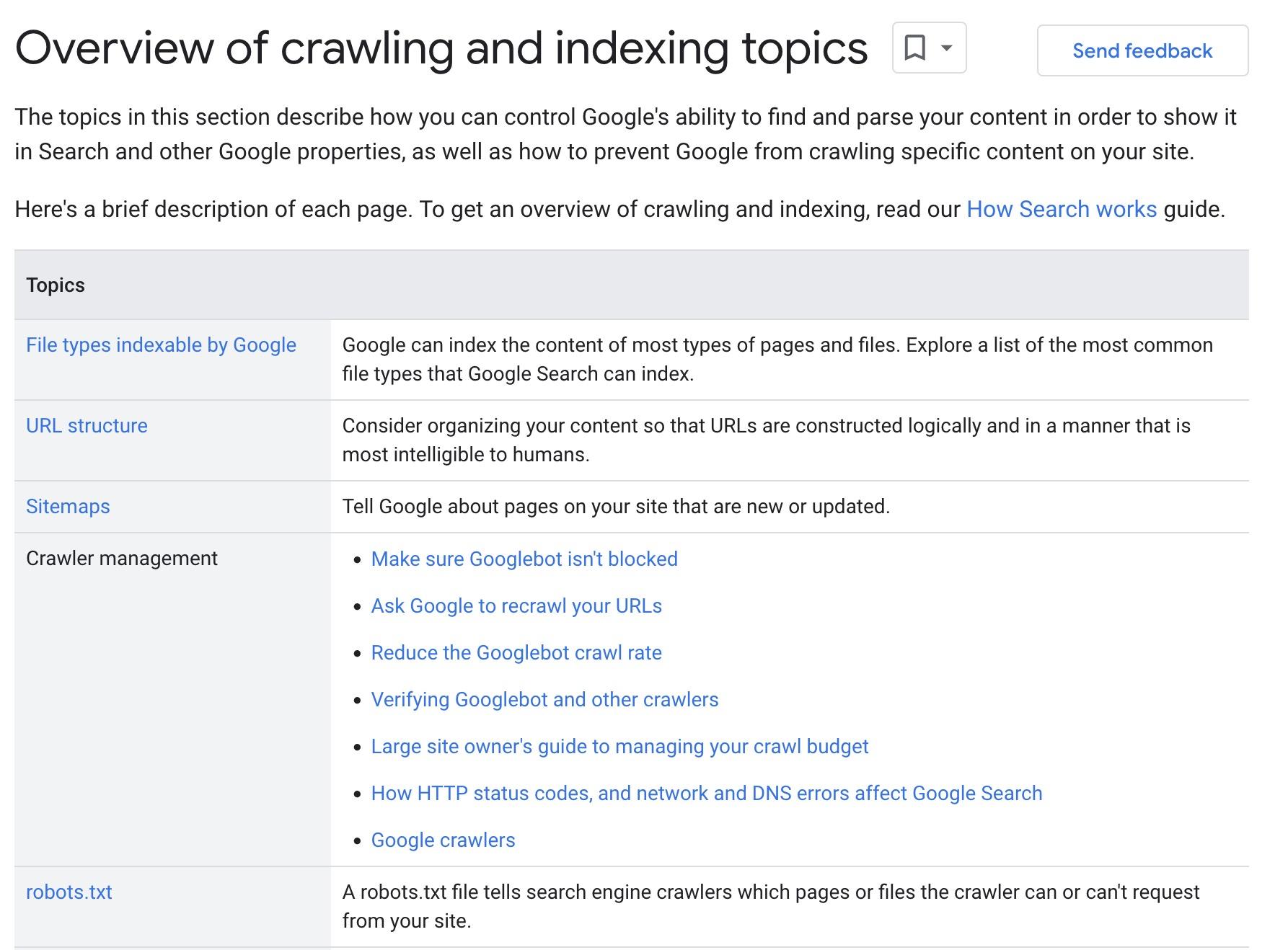
Task: Open the robots.txt topic link
Action: pos(69,892)
